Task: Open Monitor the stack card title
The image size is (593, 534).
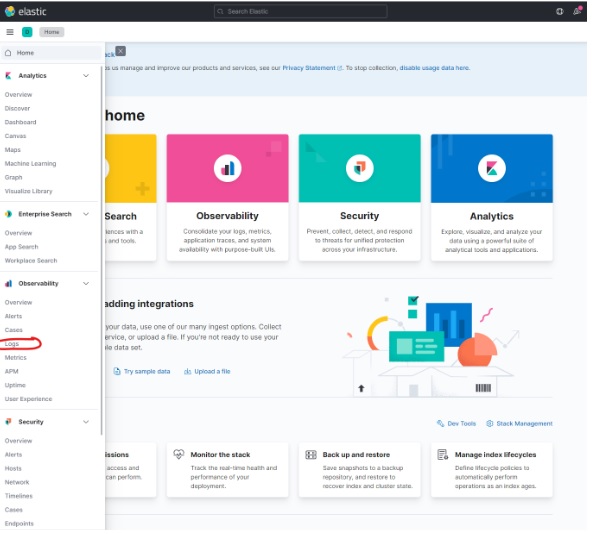Action: (220, 455)
